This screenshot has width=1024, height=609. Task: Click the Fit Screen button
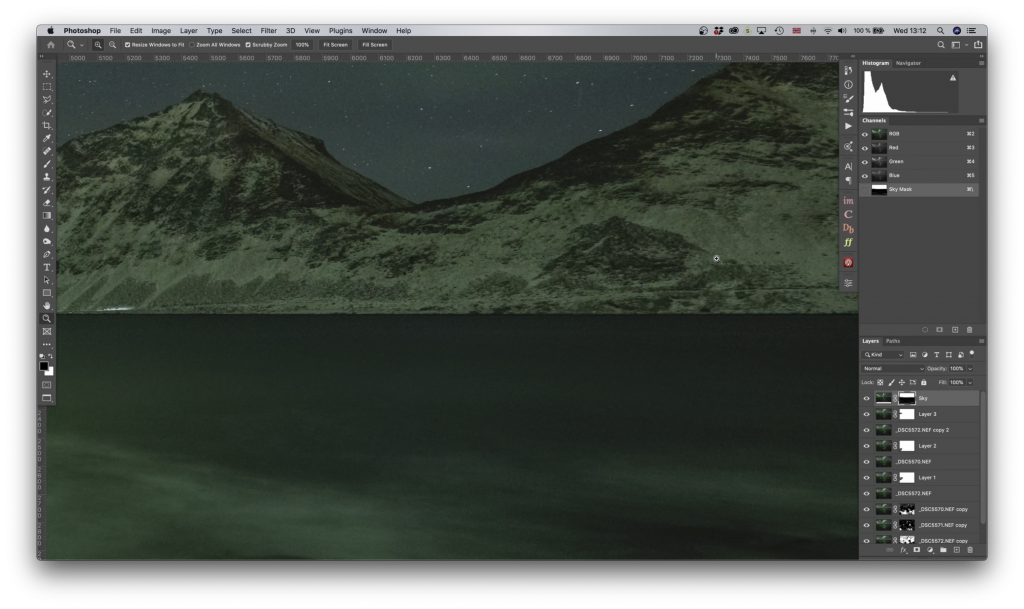click(335, 45)
